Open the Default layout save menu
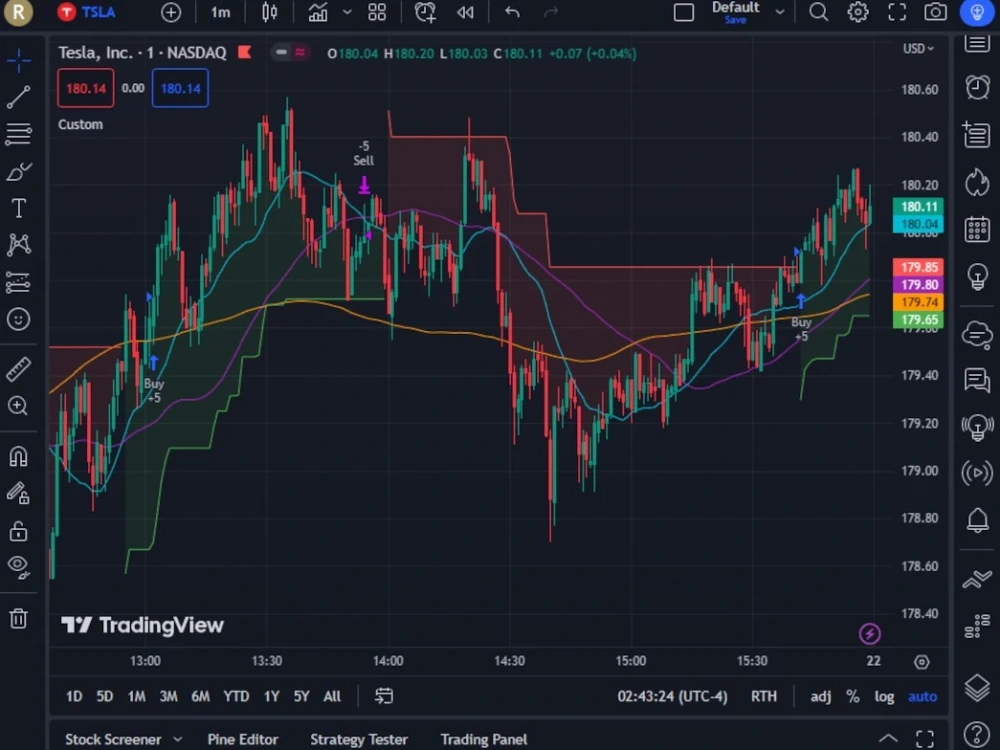This screenshot has height=750, width=1000. [x=735, y=12]
